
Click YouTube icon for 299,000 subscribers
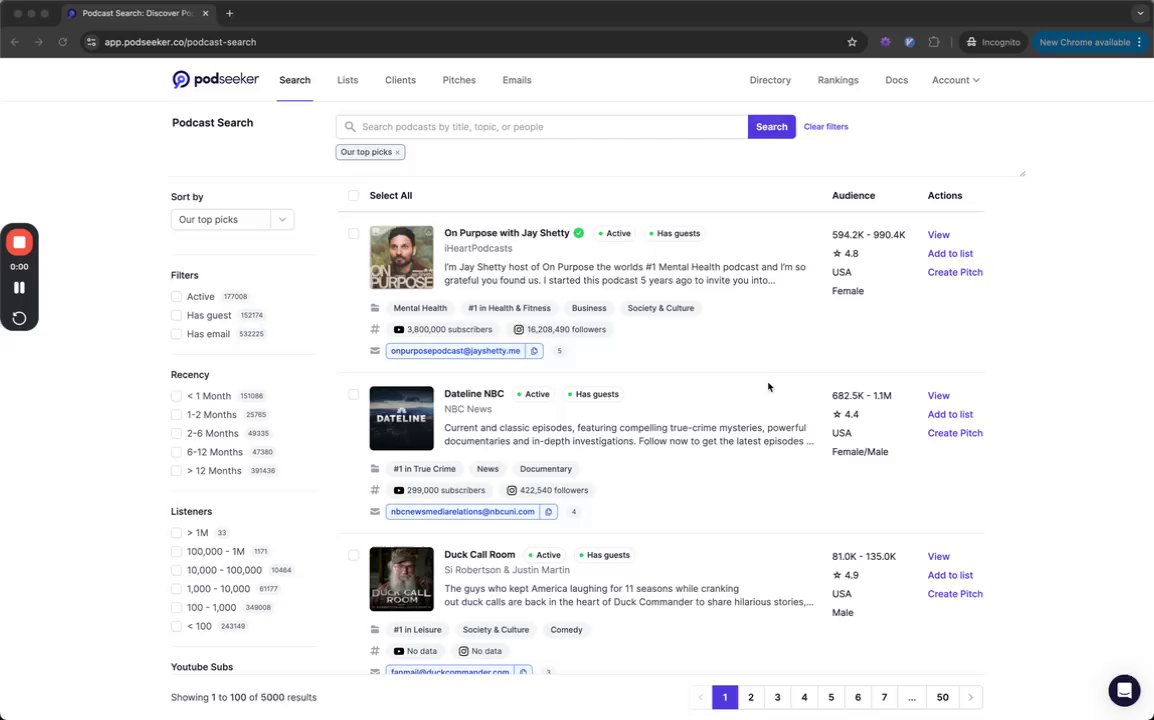[x=399, y=490]
